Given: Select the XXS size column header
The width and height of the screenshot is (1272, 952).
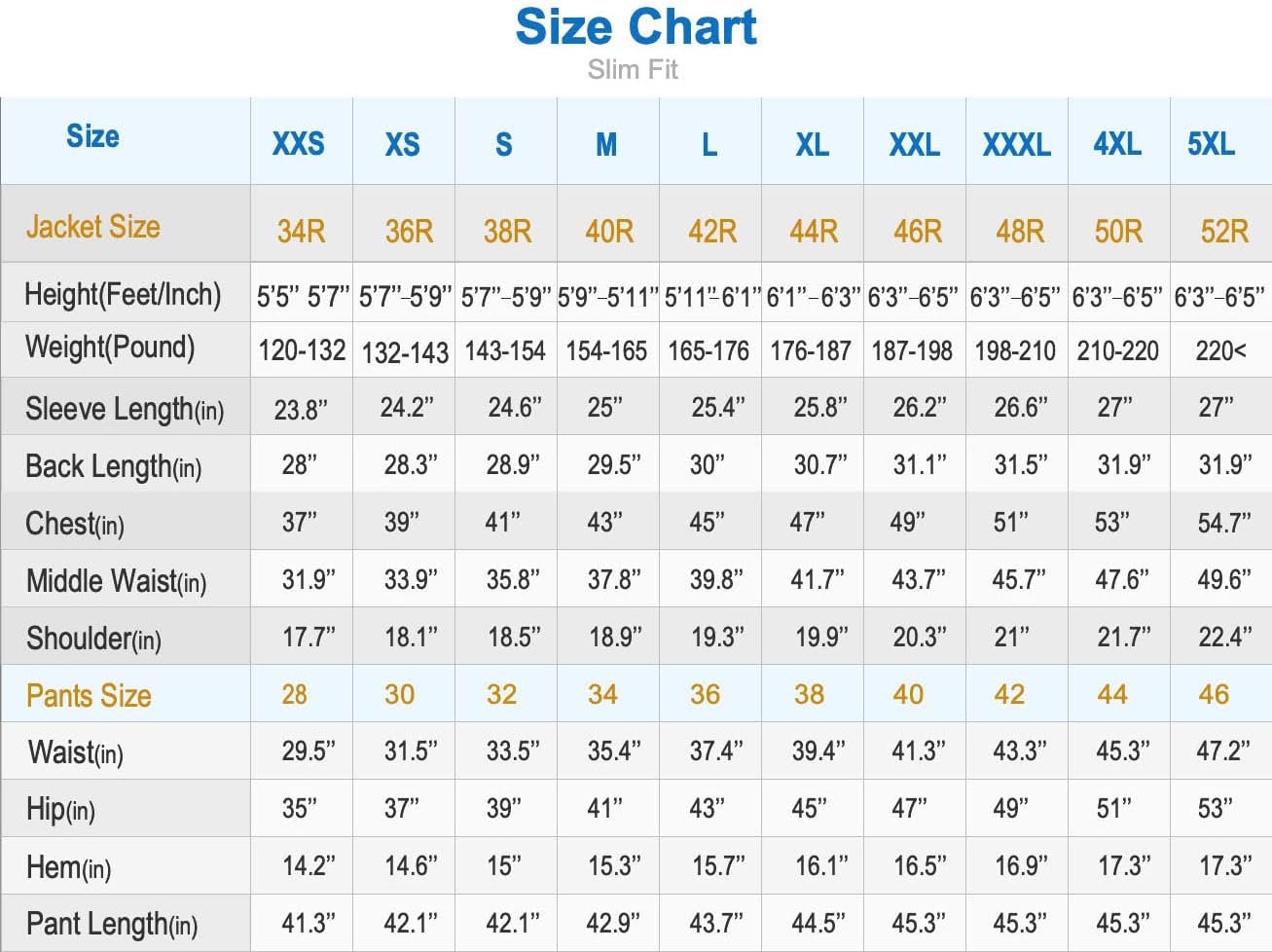Looking at the screenshot, I should (299, 144).
